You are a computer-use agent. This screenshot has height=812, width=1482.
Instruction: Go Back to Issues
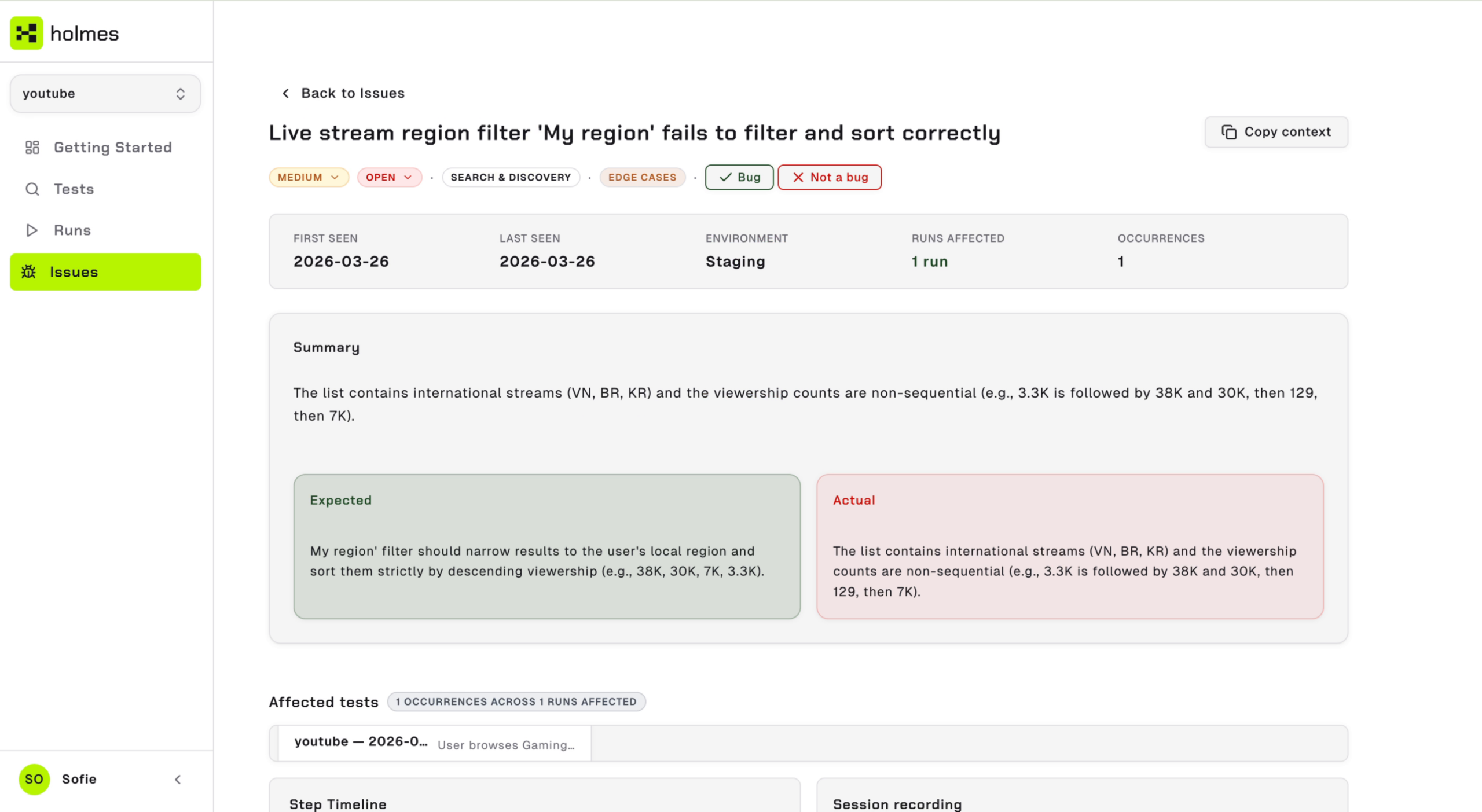tap(343, 93)
